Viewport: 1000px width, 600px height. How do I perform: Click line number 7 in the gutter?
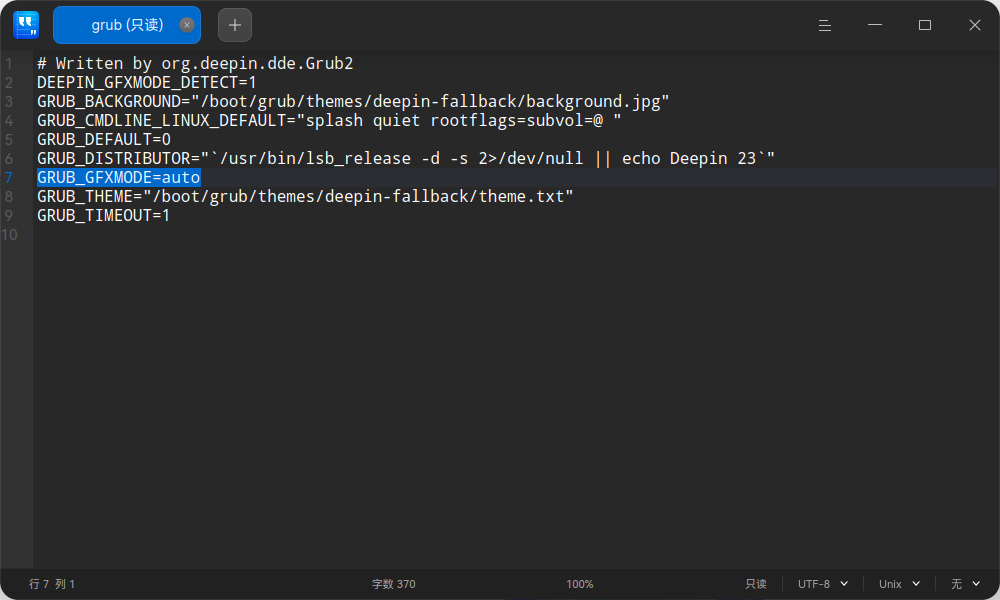[x=9, y=178]
